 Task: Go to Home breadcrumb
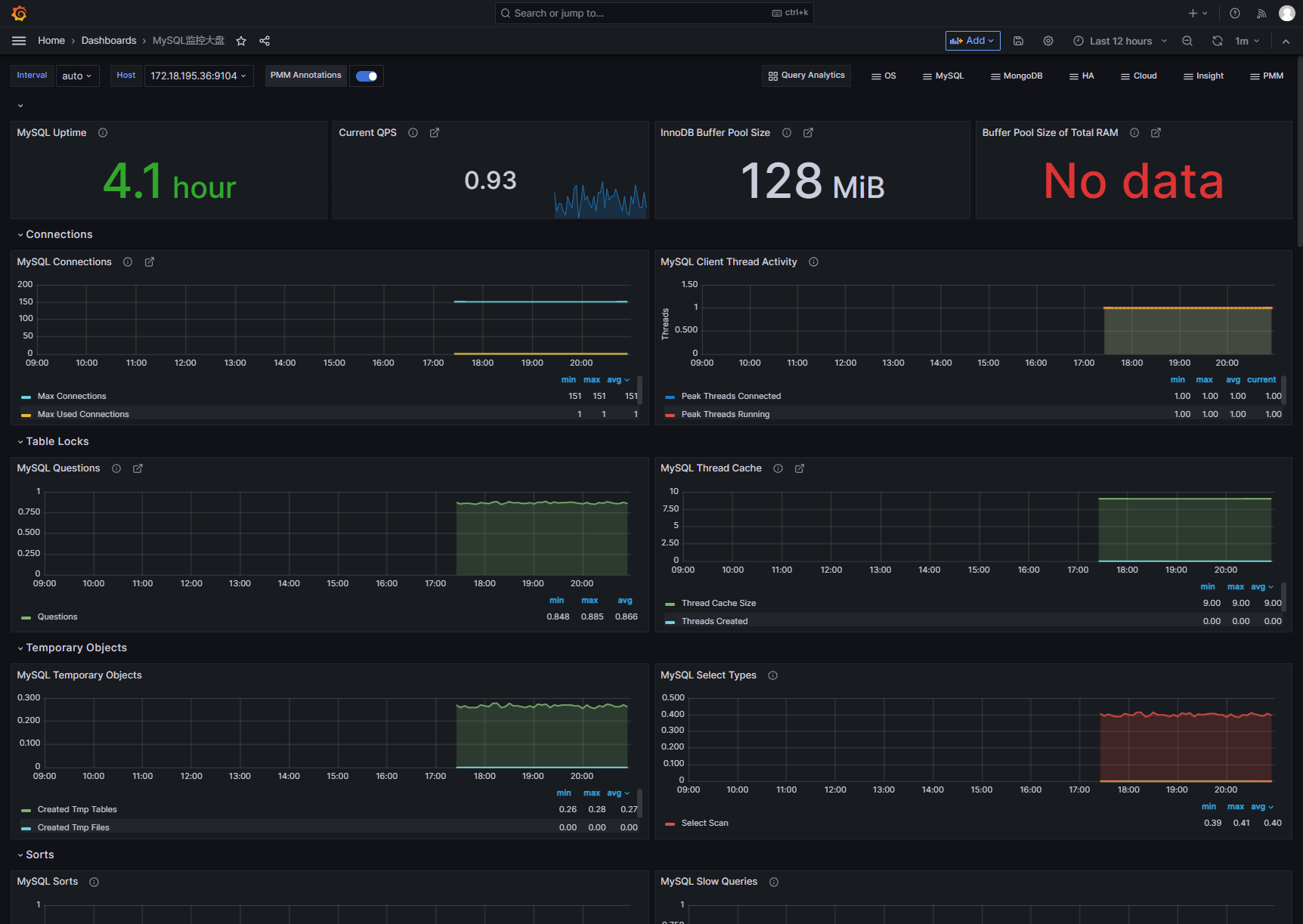(51, 41)
